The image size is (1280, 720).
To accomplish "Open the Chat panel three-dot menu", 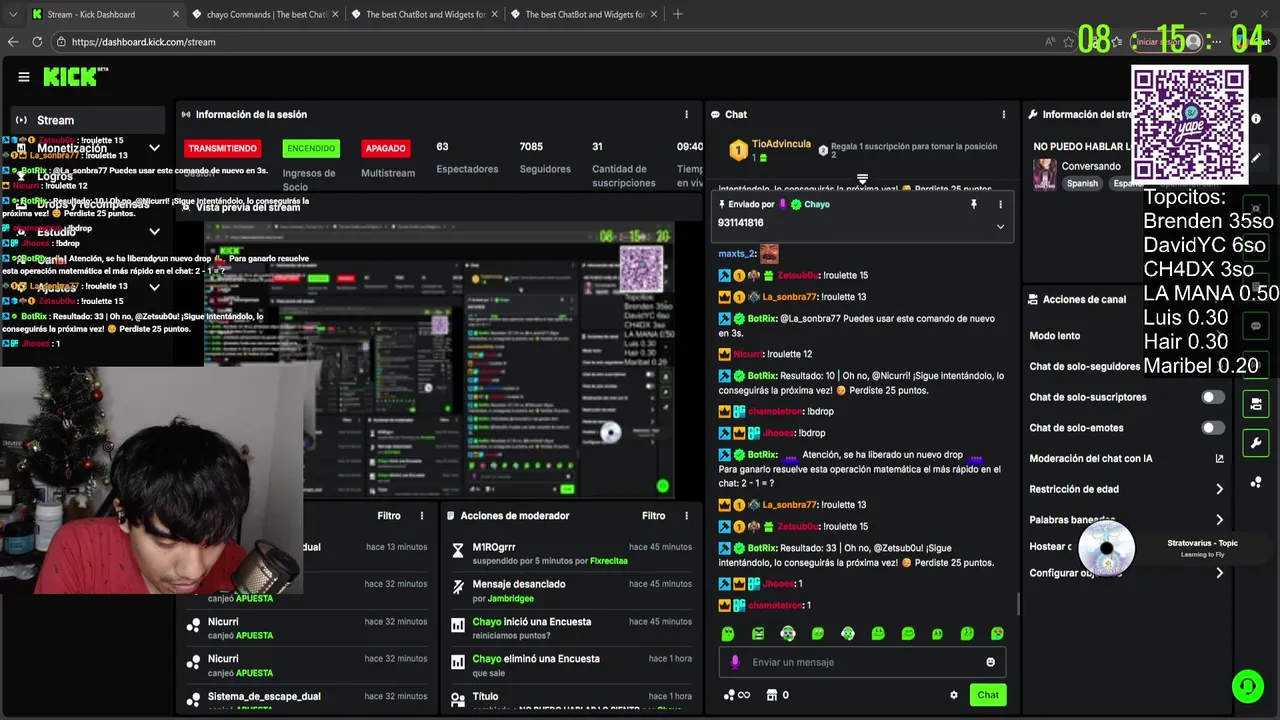I will 1004,115.
